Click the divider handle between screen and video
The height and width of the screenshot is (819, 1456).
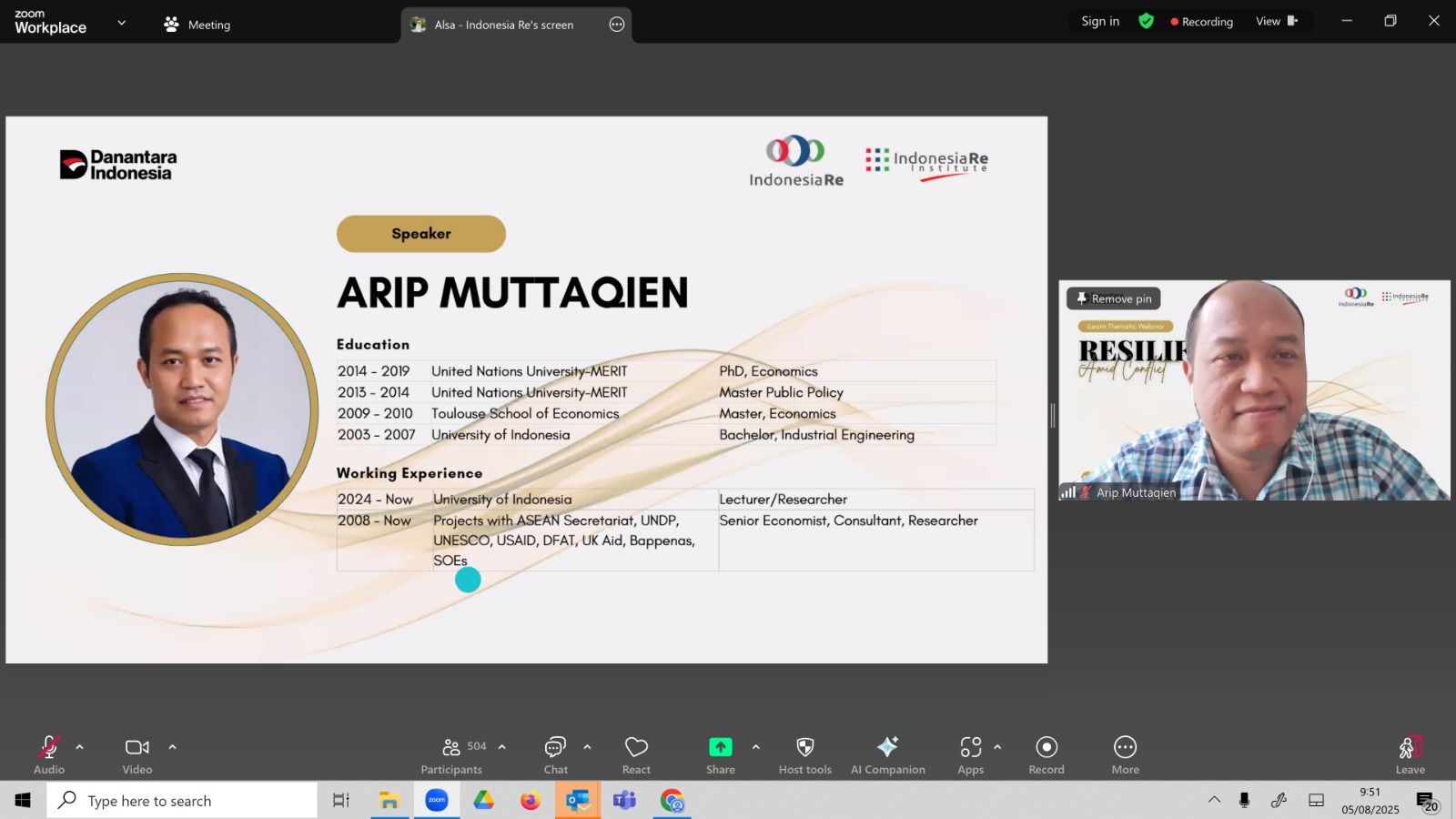tap(1053, 416)
